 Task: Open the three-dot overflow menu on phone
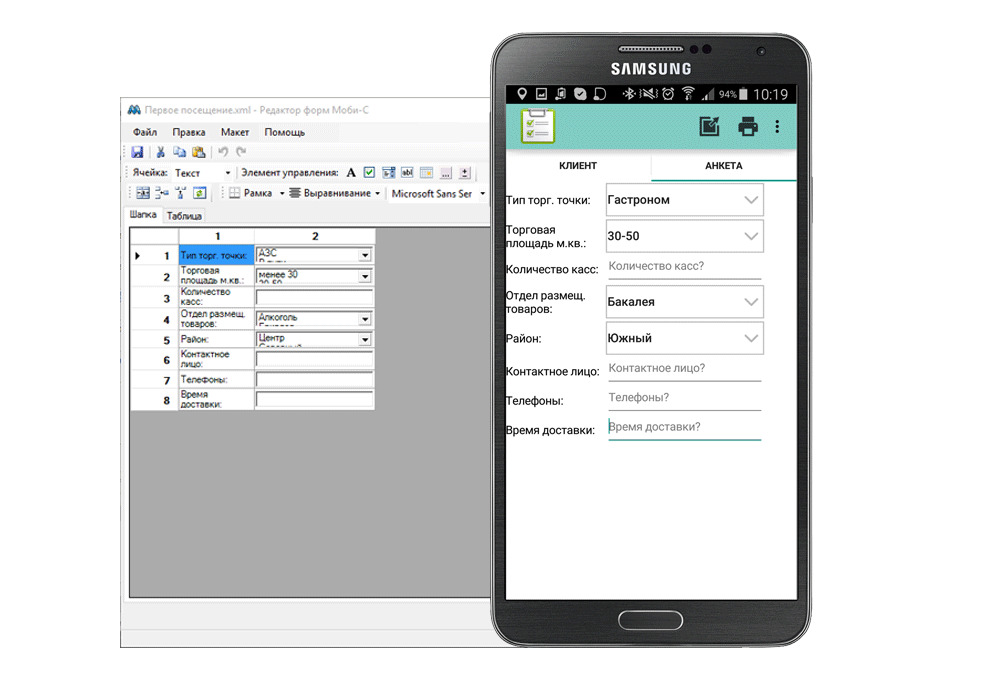click(777, 126)
